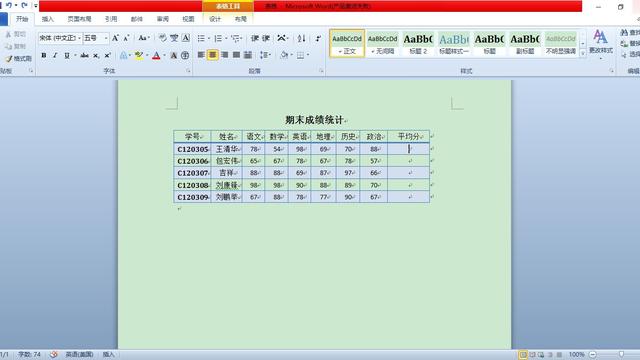640x360 pixels.
Task: Apply the red Font Color
Action: (x=156, y=55)
